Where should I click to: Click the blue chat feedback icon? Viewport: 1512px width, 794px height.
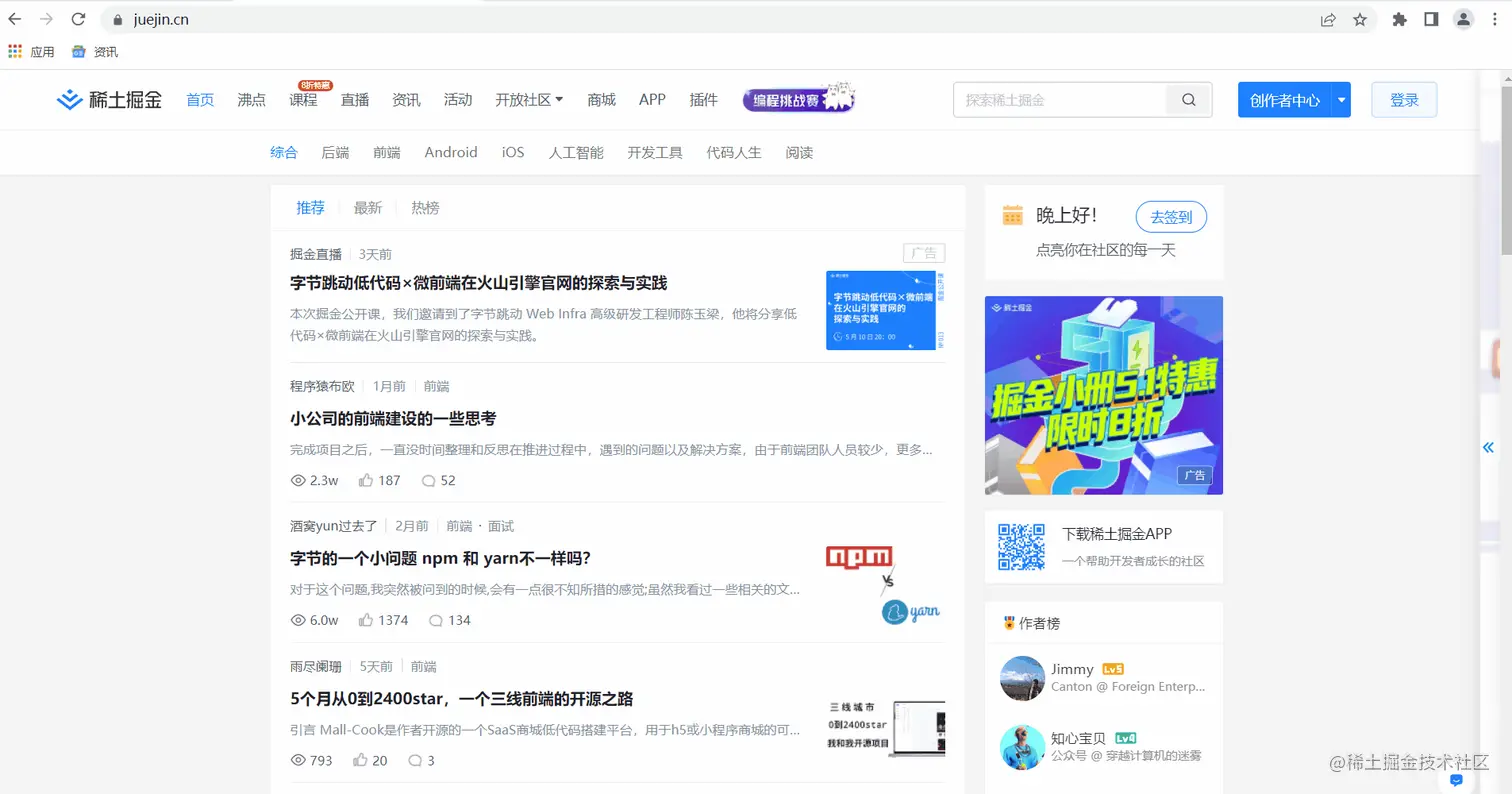tap(1456, 780)
